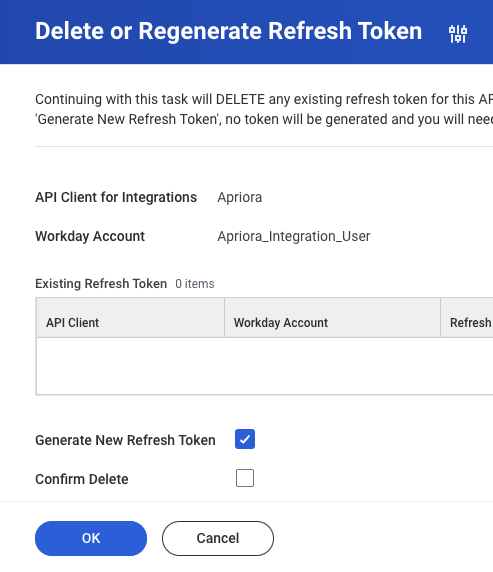Click the Generate New Refresh Token label

coord(125,440)
